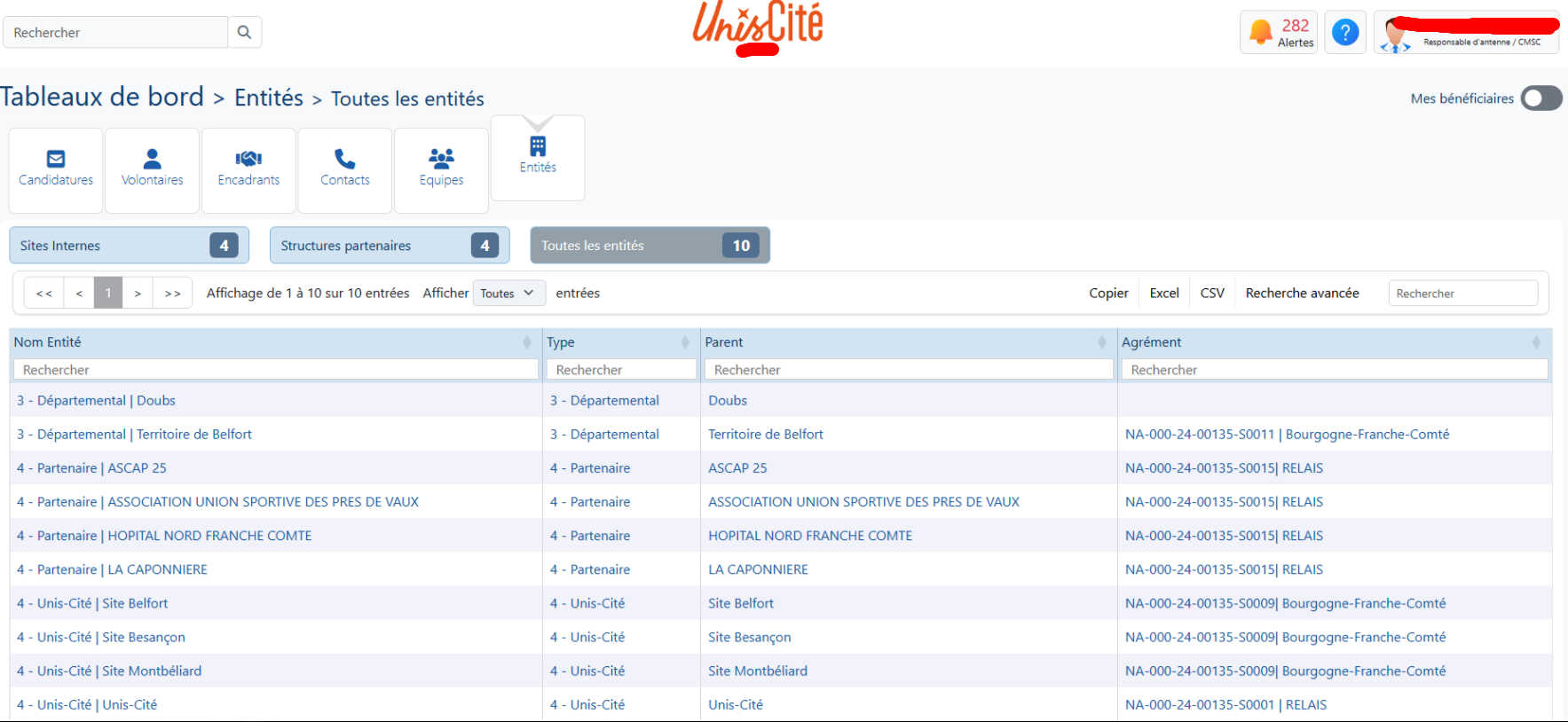Go to the last page button
The image size is (1568, 722).
click(x=172, y=294)
